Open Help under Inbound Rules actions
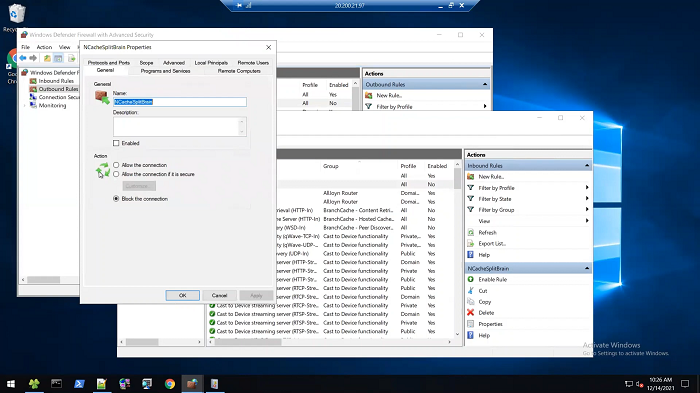Image resolution: width=700 pixels, height=393 pixels. pyautogui.click(x=484, y=255)
